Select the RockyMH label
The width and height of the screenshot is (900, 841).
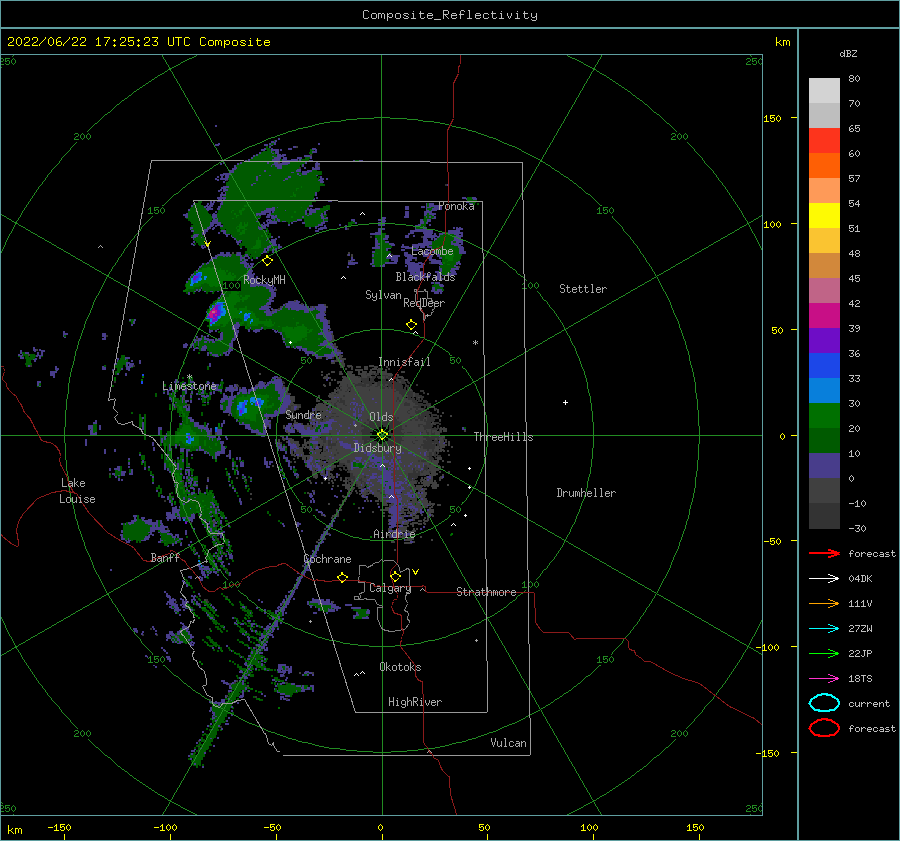click(264, 280)
